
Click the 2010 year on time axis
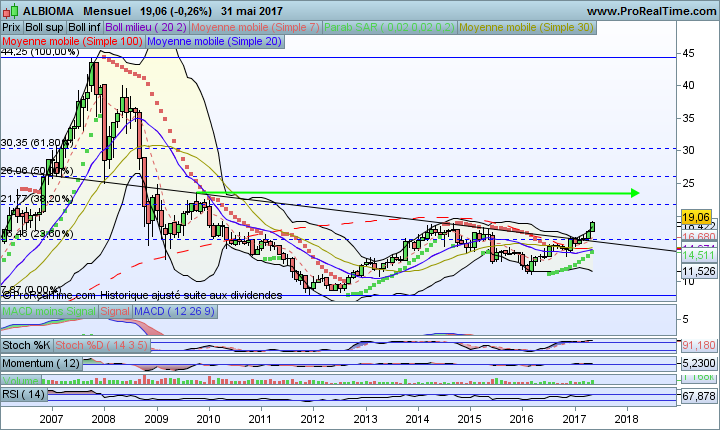click(x=208, y=419)
